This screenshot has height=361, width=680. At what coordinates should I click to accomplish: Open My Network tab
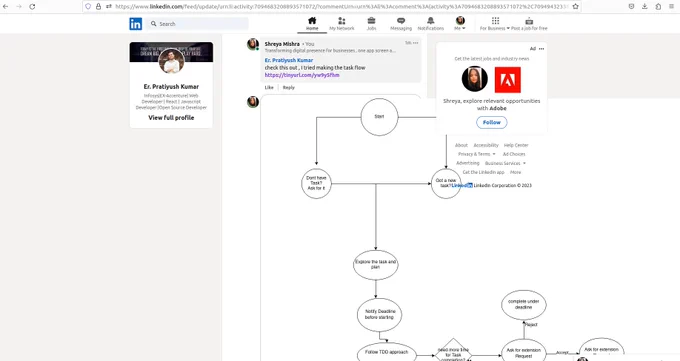(342, 24)
